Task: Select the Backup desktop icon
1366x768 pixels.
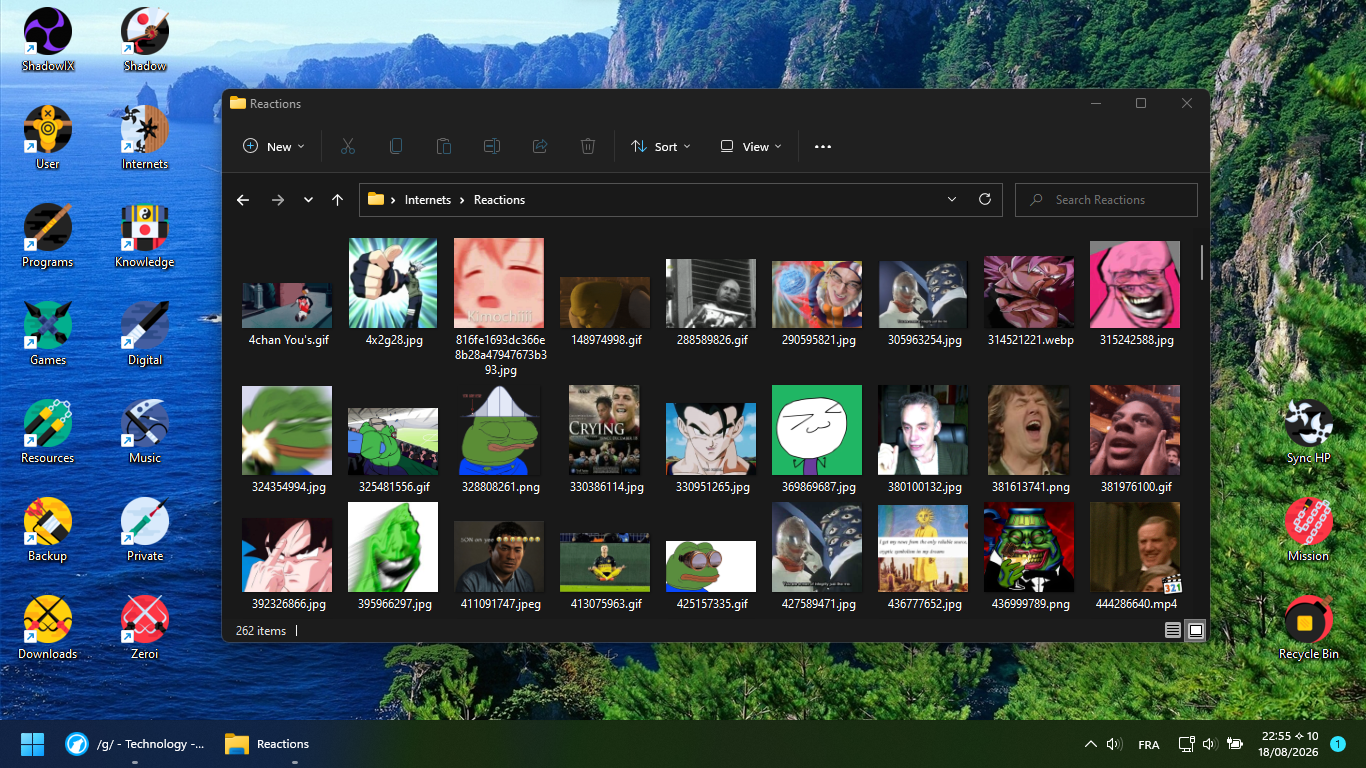Action: coord(48,530)
